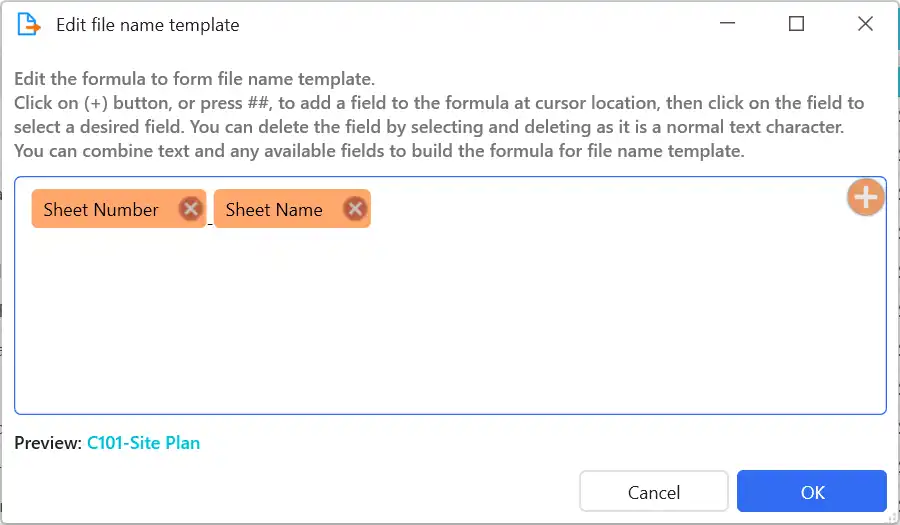Click the first line of instruction text

point(195,79)
